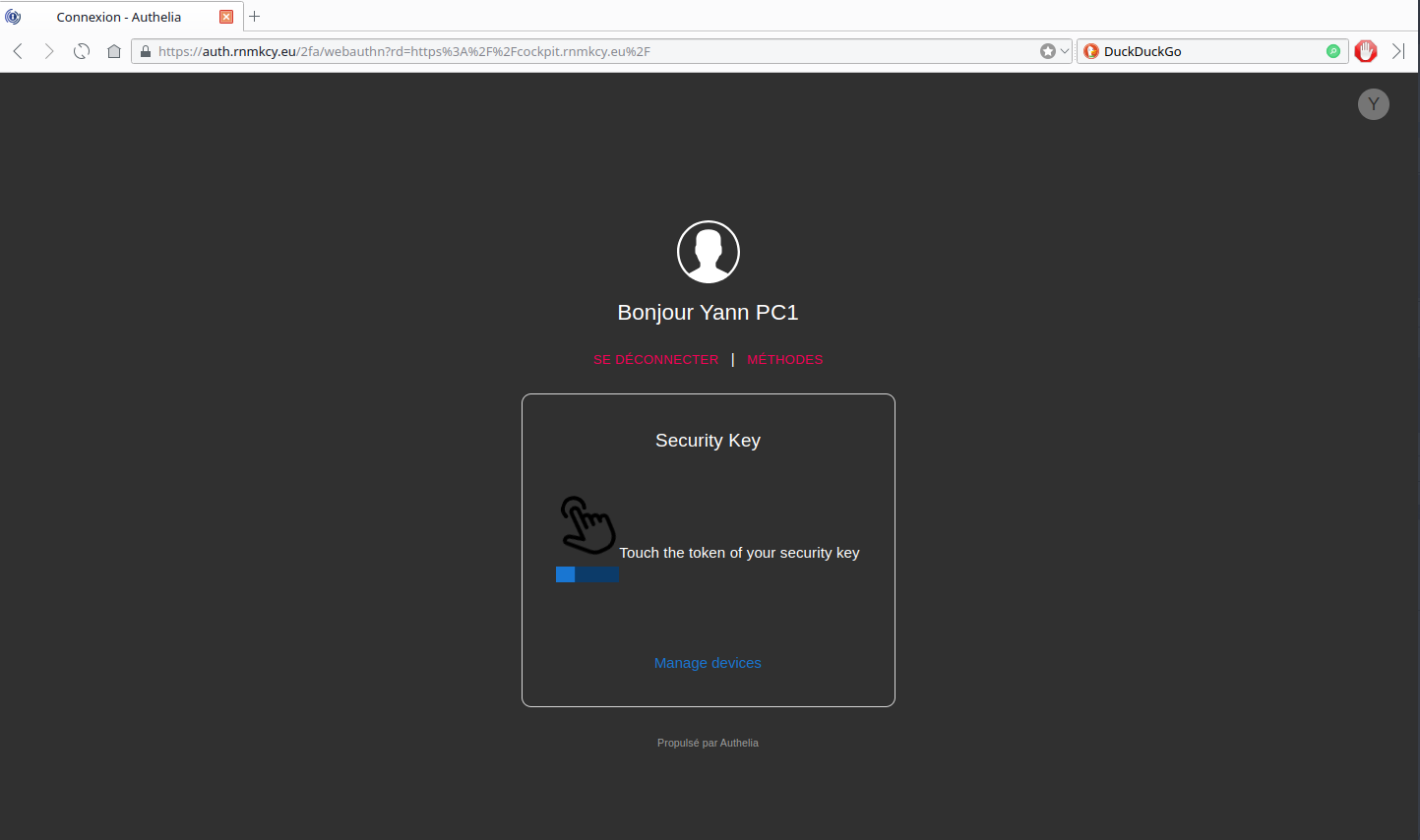Click the browser back arrow
Viewport: 1420px width, 840px height.
tap(18, 51)
